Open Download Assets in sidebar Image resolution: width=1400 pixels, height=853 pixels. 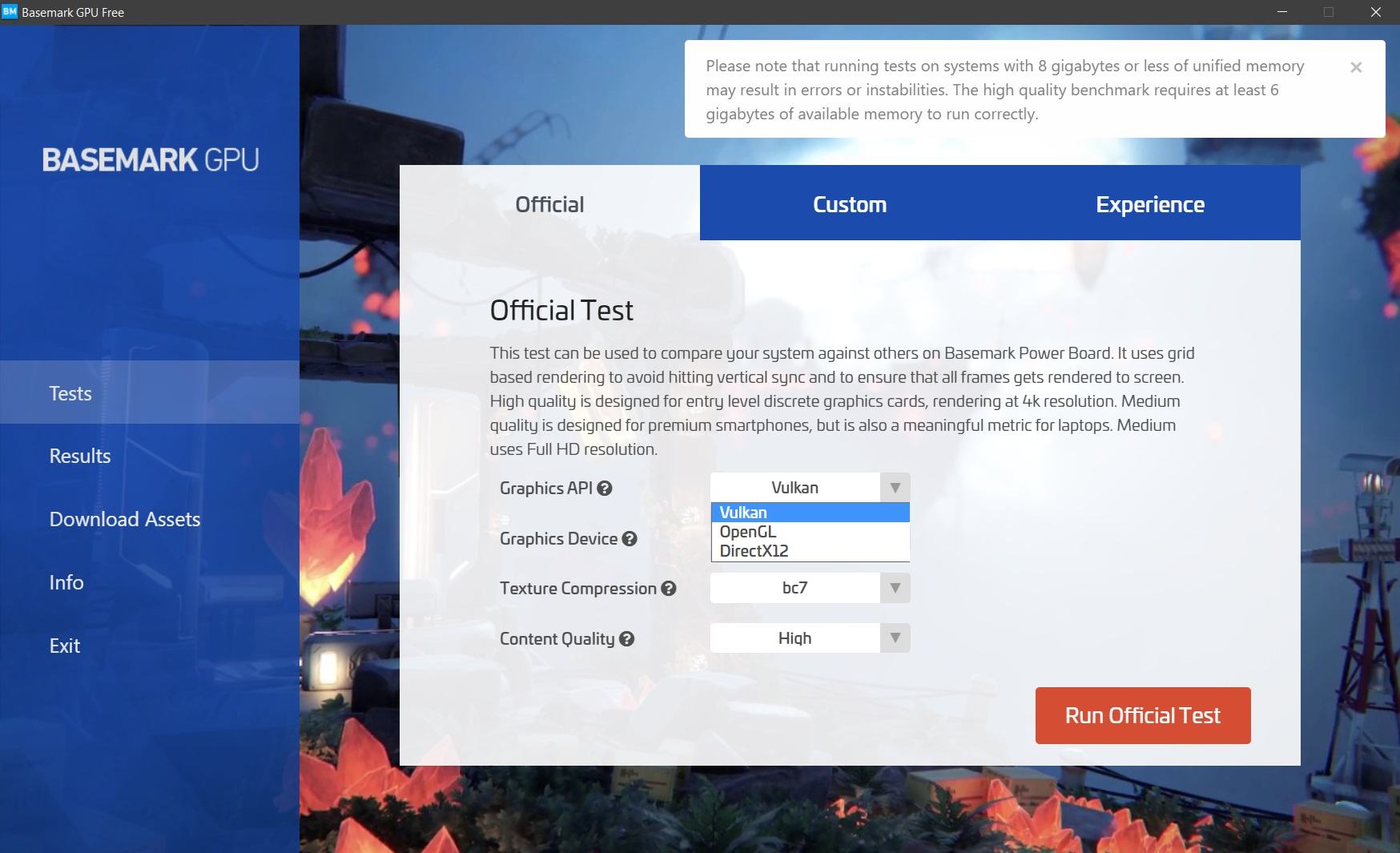coord(150,519)
